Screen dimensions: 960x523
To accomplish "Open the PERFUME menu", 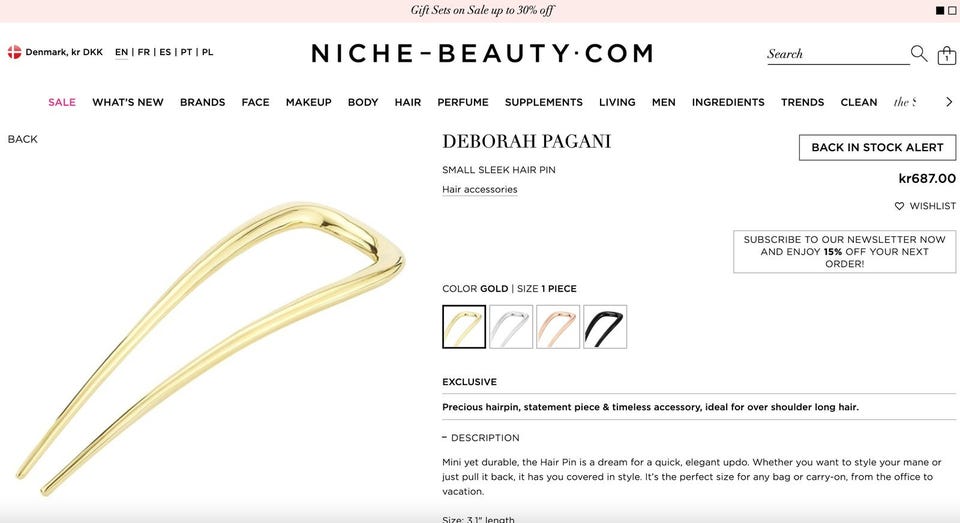I will click(x=463, y=102).
